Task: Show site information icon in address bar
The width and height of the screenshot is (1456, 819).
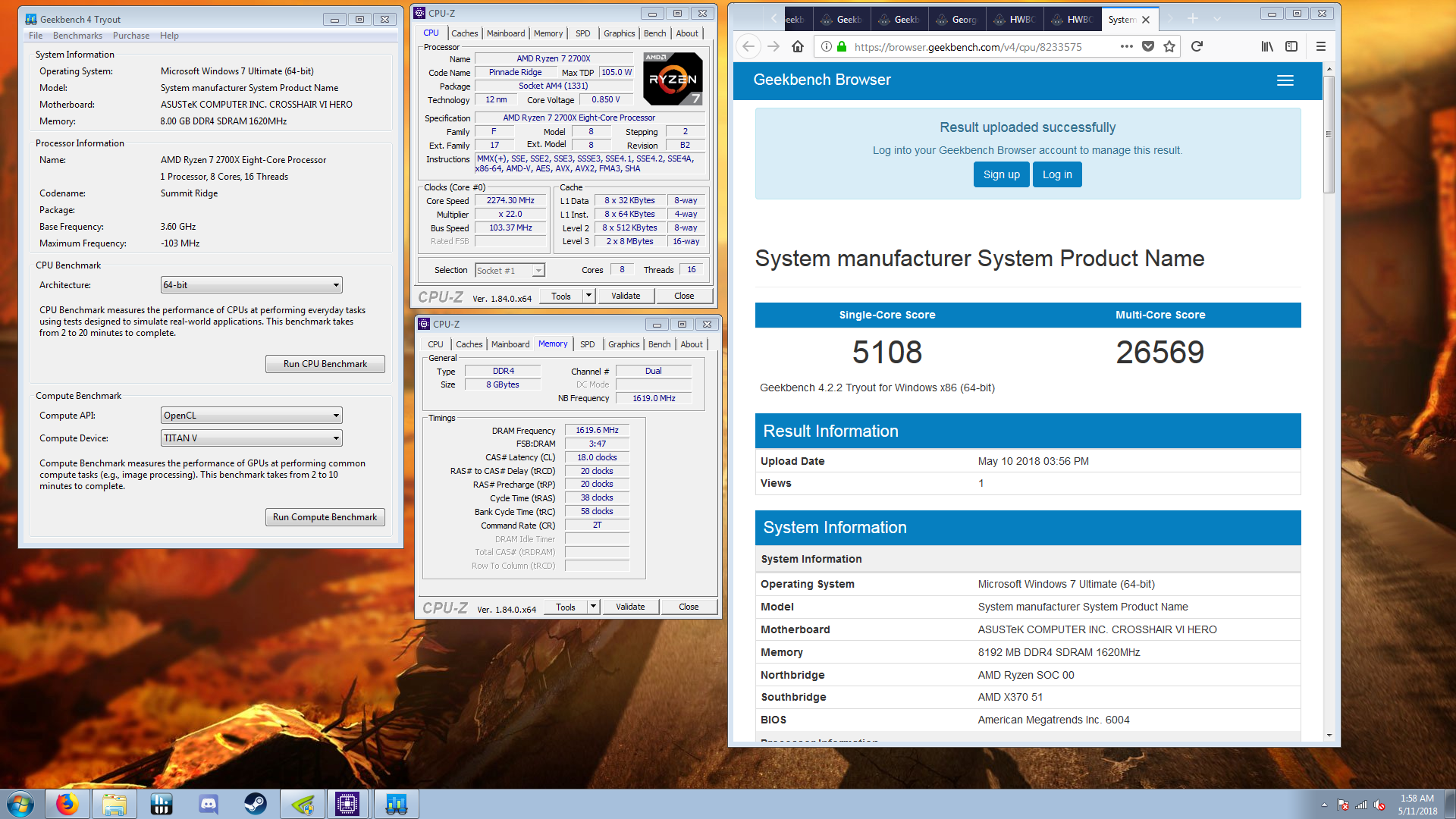Action: click(x=827, y=46)
